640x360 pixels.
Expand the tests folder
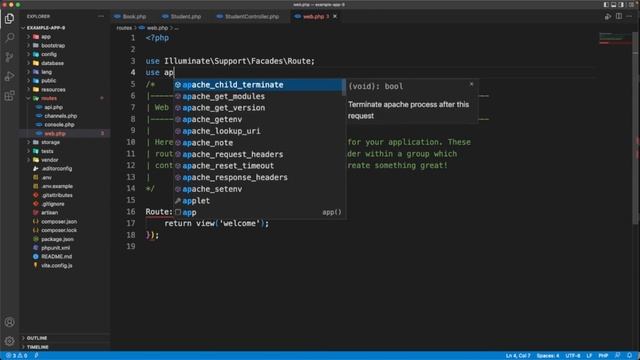pyautogui.click(x=47, y=151)
